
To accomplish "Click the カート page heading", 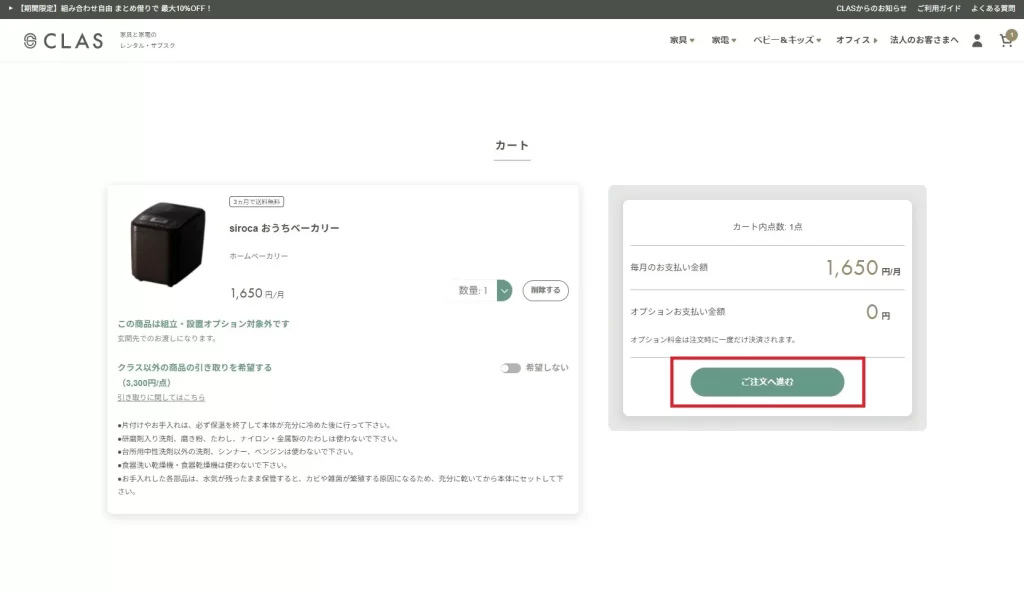I will coord(512,145).
